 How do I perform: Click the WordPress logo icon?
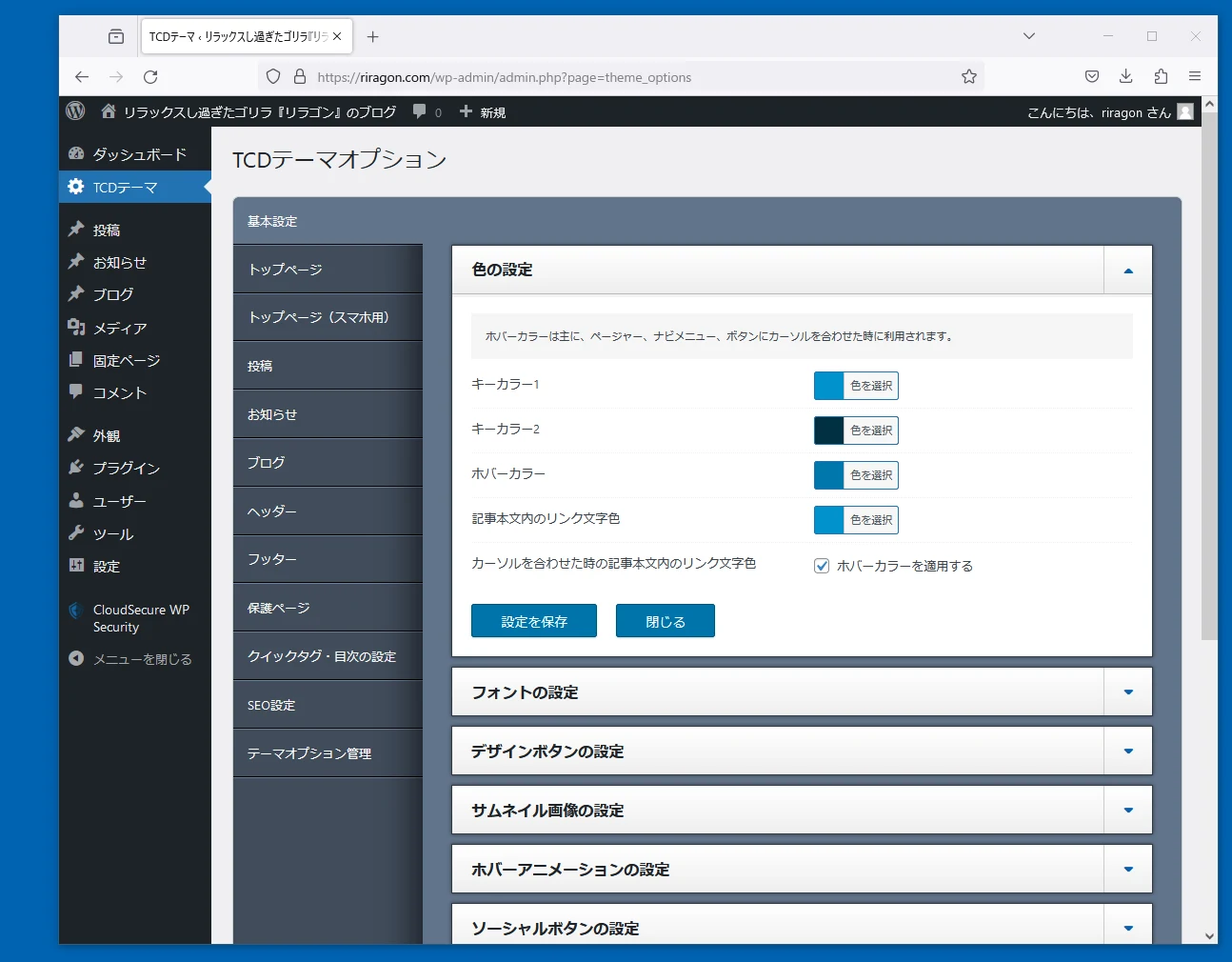[x=75, y=111]
